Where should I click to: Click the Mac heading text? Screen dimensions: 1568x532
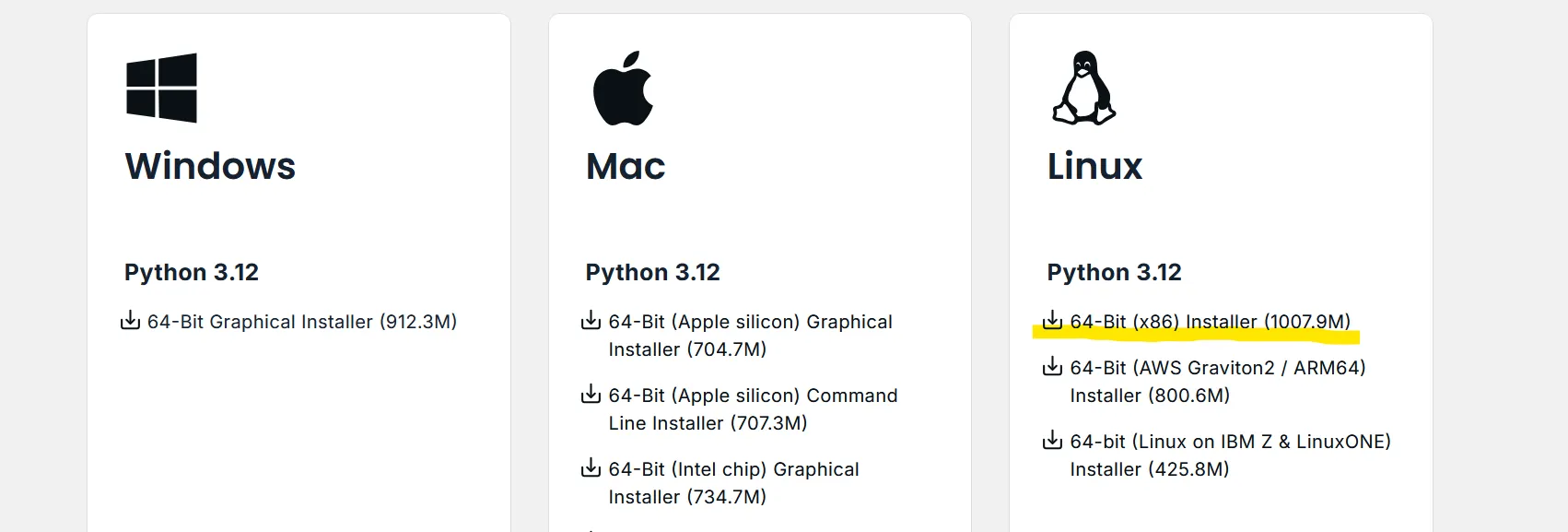pos(626,166)
